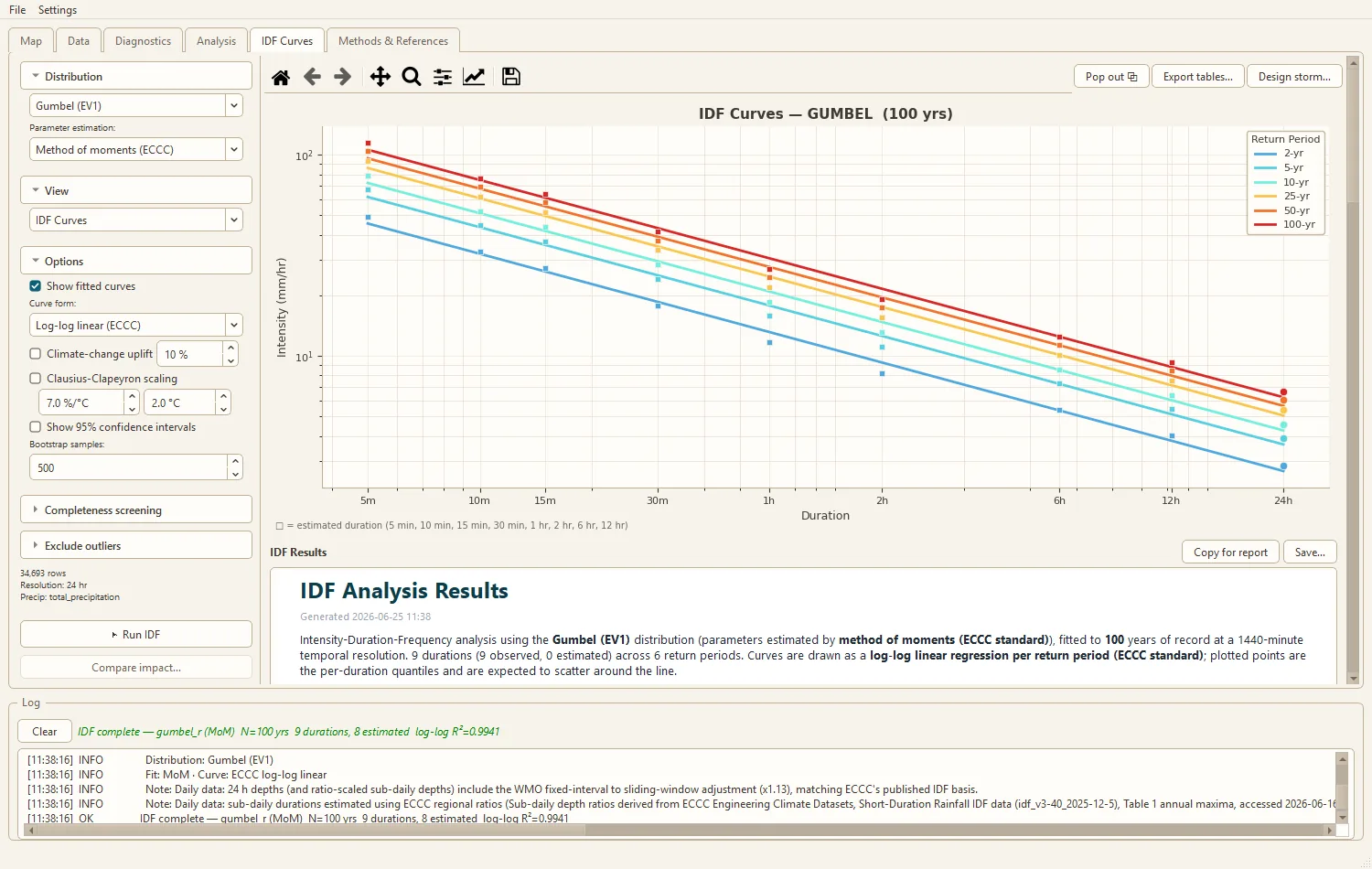This screenshot has height=869, width=1372.
Task: Go forward to next plot view
Action: coord(343,77)
